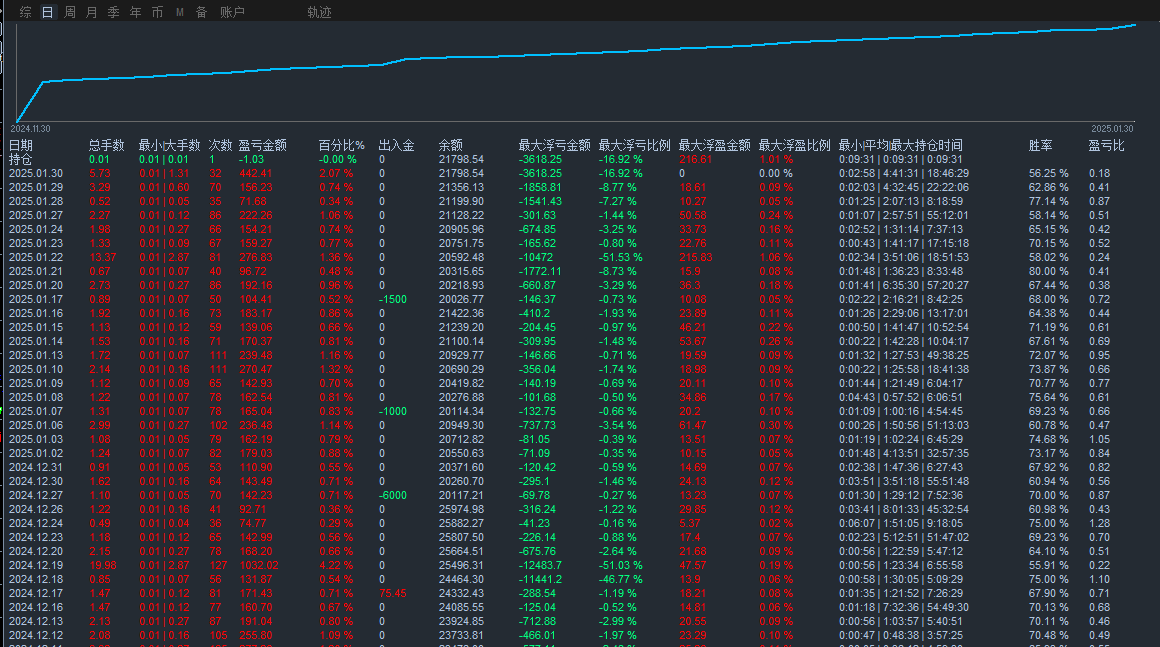Select the 2024.12.27 date row

[x=36, y=495]
